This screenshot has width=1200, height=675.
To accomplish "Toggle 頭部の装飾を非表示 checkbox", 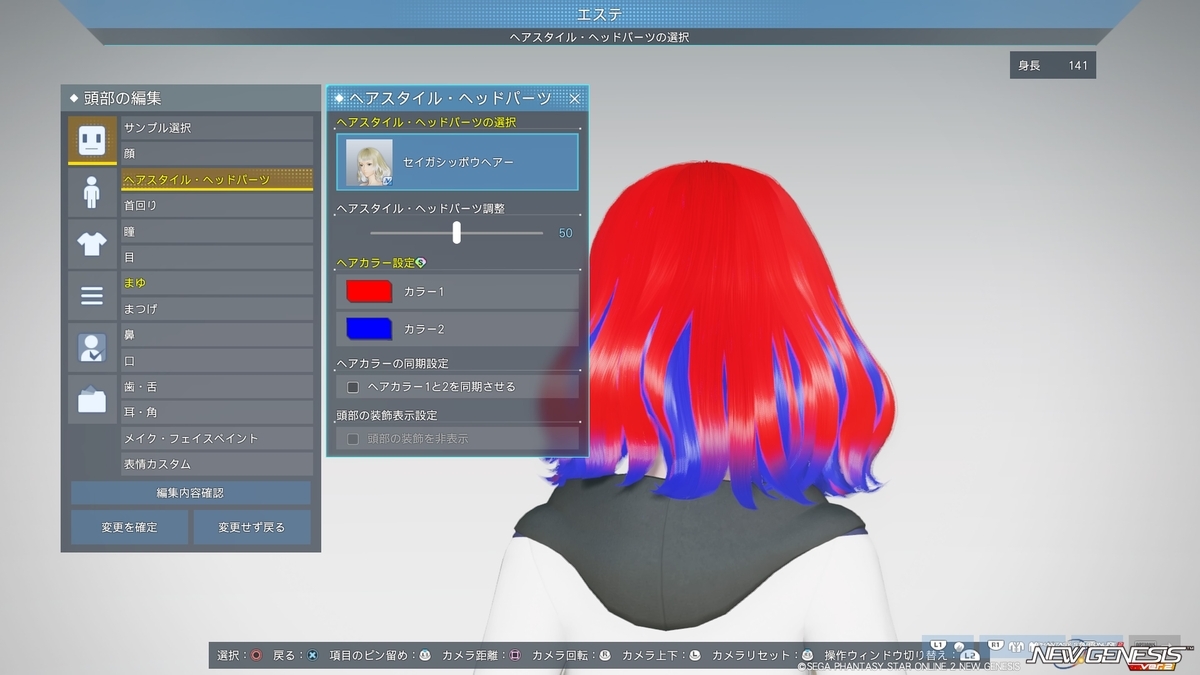I will coord(353,438).
